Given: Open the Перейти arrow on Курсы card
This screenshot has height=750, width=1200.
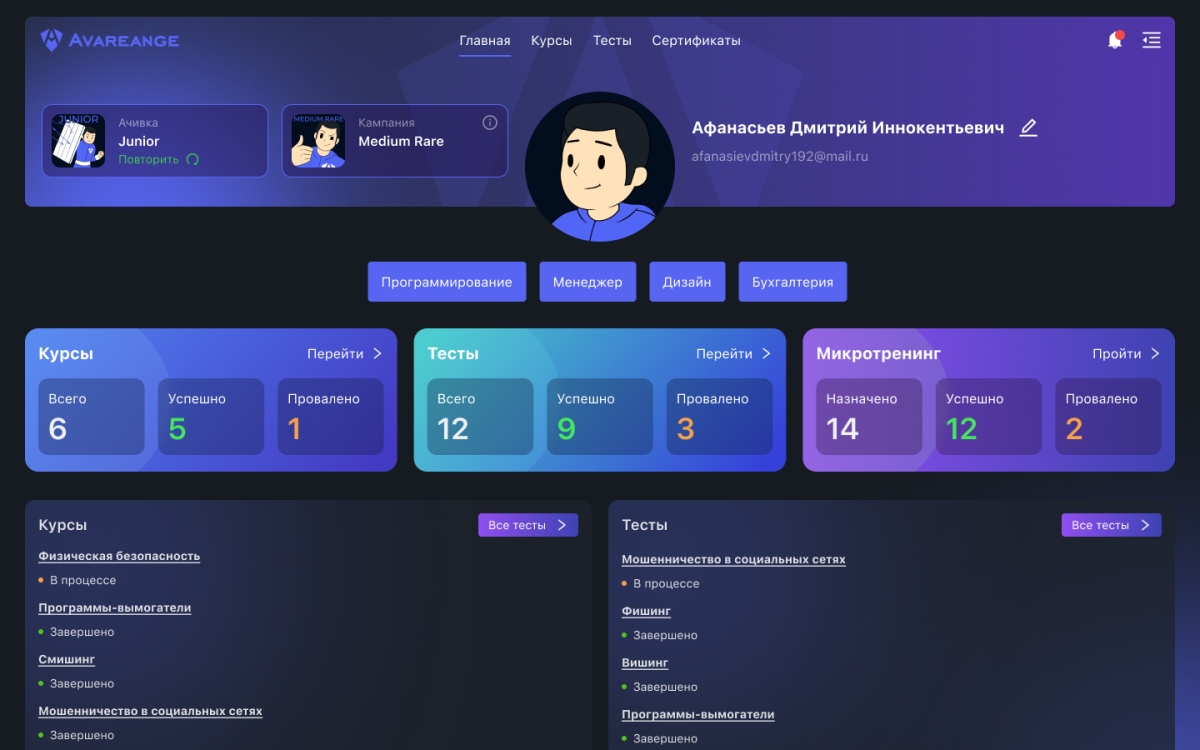Looking at the screenshot, I should tap(345, 353).
